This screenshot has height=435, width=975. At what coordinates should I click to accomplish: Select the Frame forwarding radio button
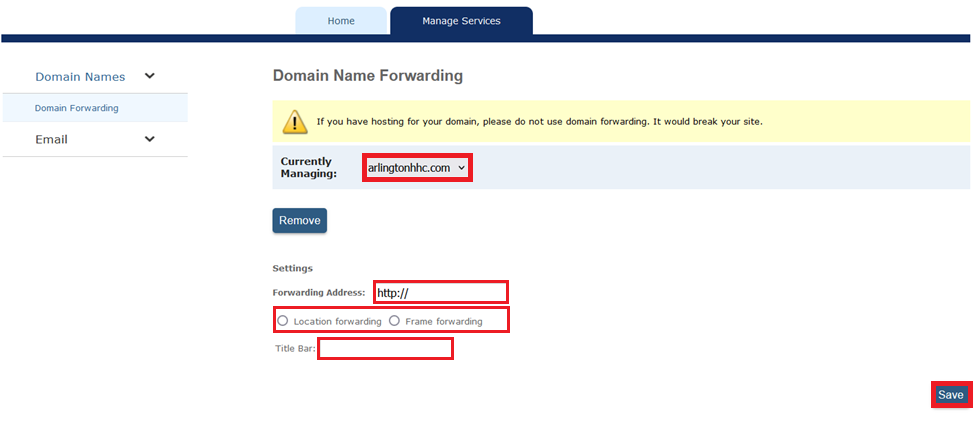pyautogui.click(x=395, y=321)
